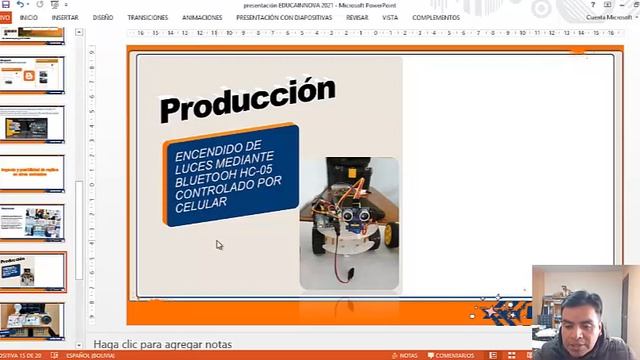Click the slide number indicator in status bar
The width and height of the screenshot is (640, 360).
[21, 356]
